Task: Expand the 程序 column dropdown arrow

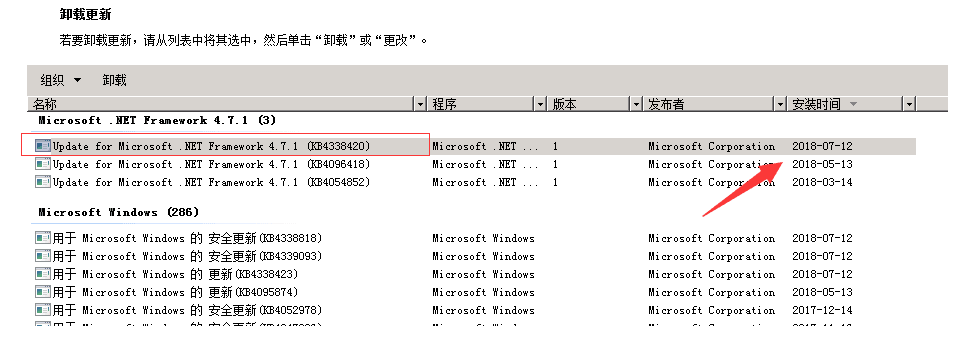Action: 541,104
